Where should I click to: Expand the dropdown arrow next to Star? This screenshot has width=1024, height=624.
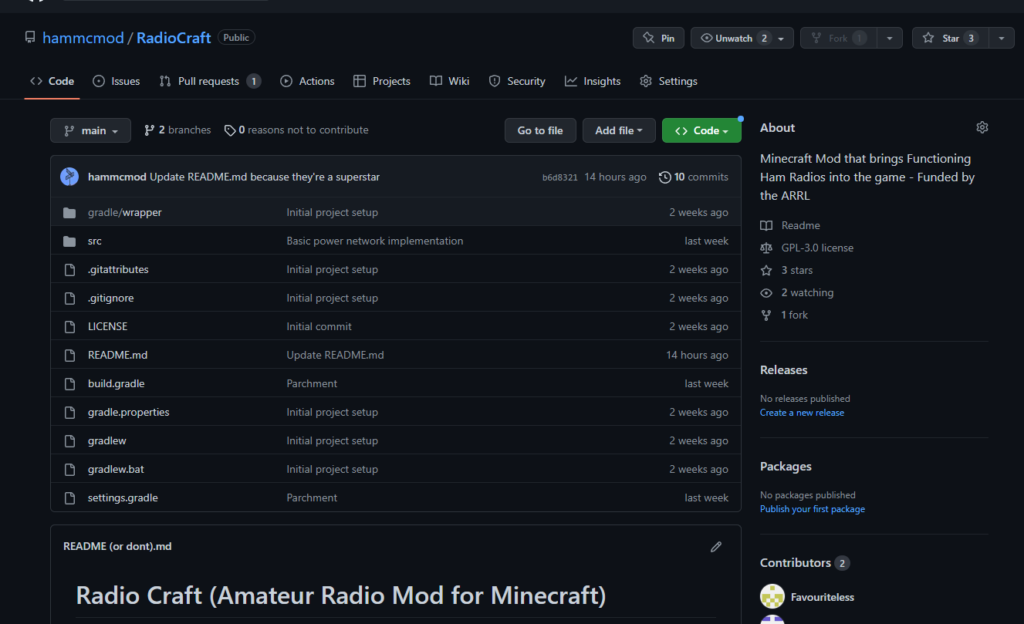(1001, 38)
